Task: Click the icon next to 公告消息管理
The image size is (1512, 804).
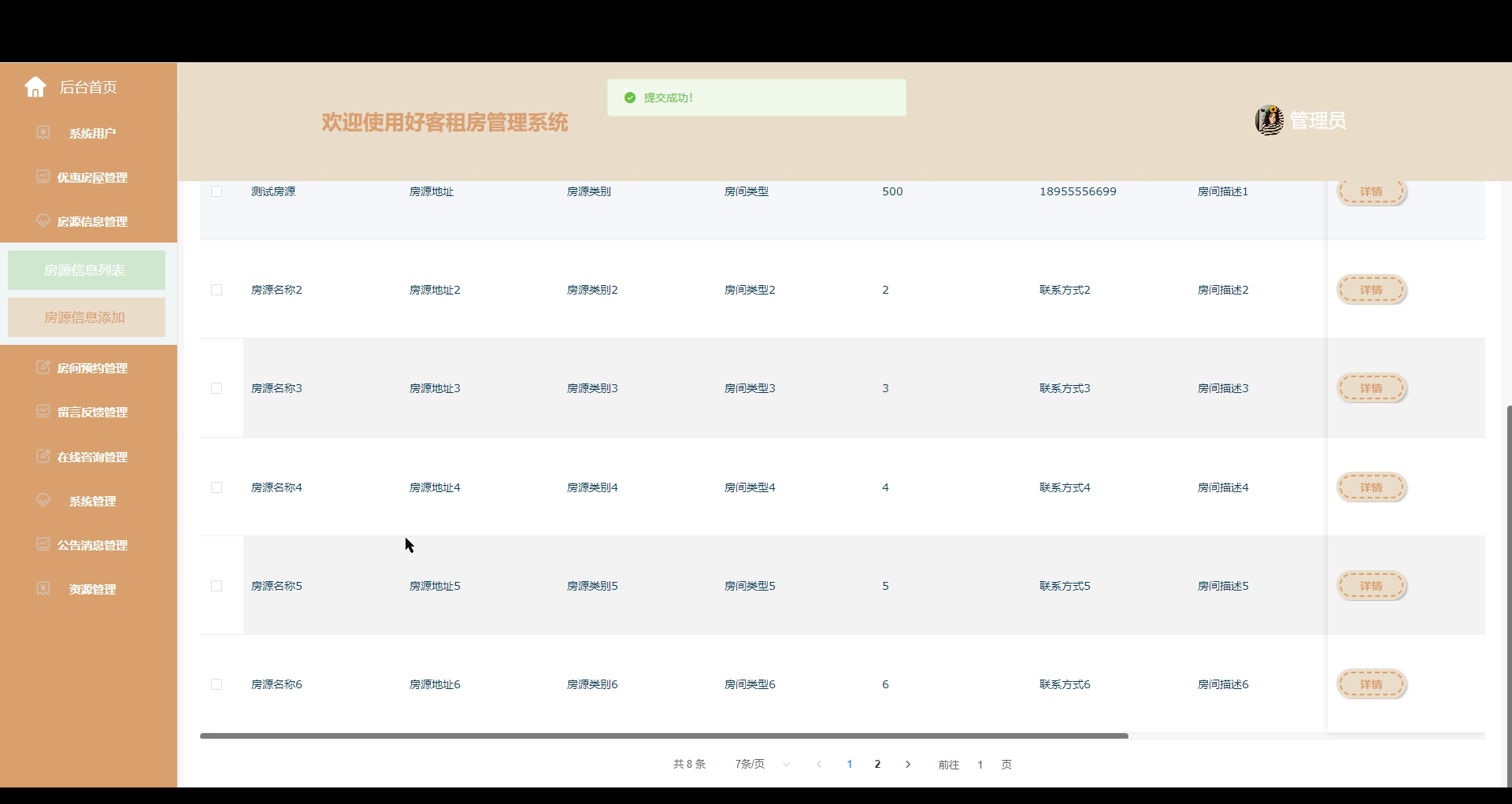Action: (43, 544)
